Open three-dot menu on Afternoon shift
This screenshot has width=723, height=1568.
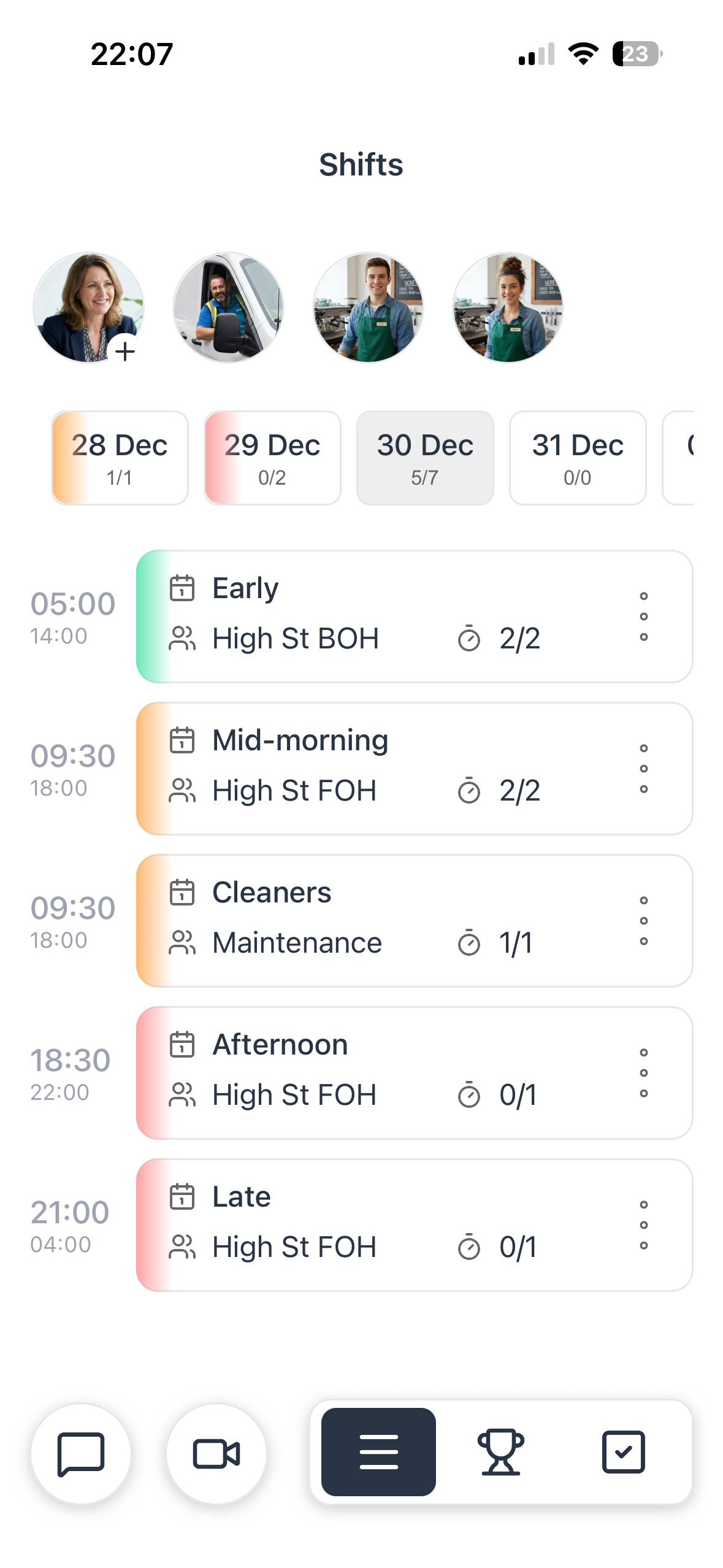[x=643, y=1073]
